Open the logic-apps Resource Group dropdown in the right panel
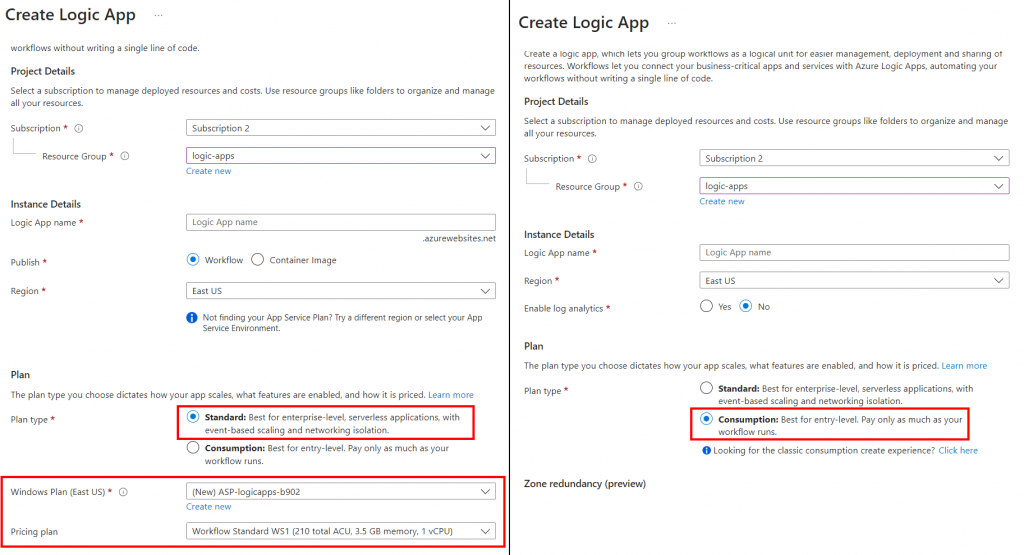This screenshot has height=555, width=1024. (x=854, y=186)
